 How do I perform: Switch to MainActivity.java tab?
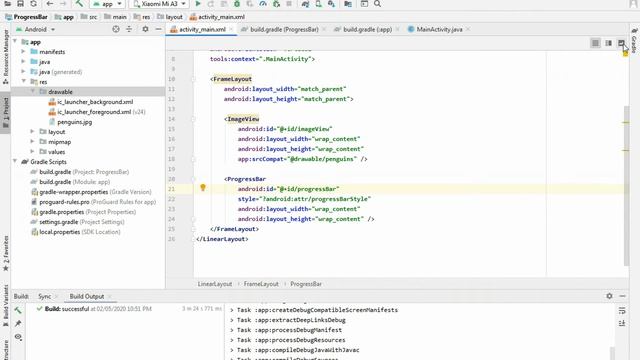click(439, 29)
